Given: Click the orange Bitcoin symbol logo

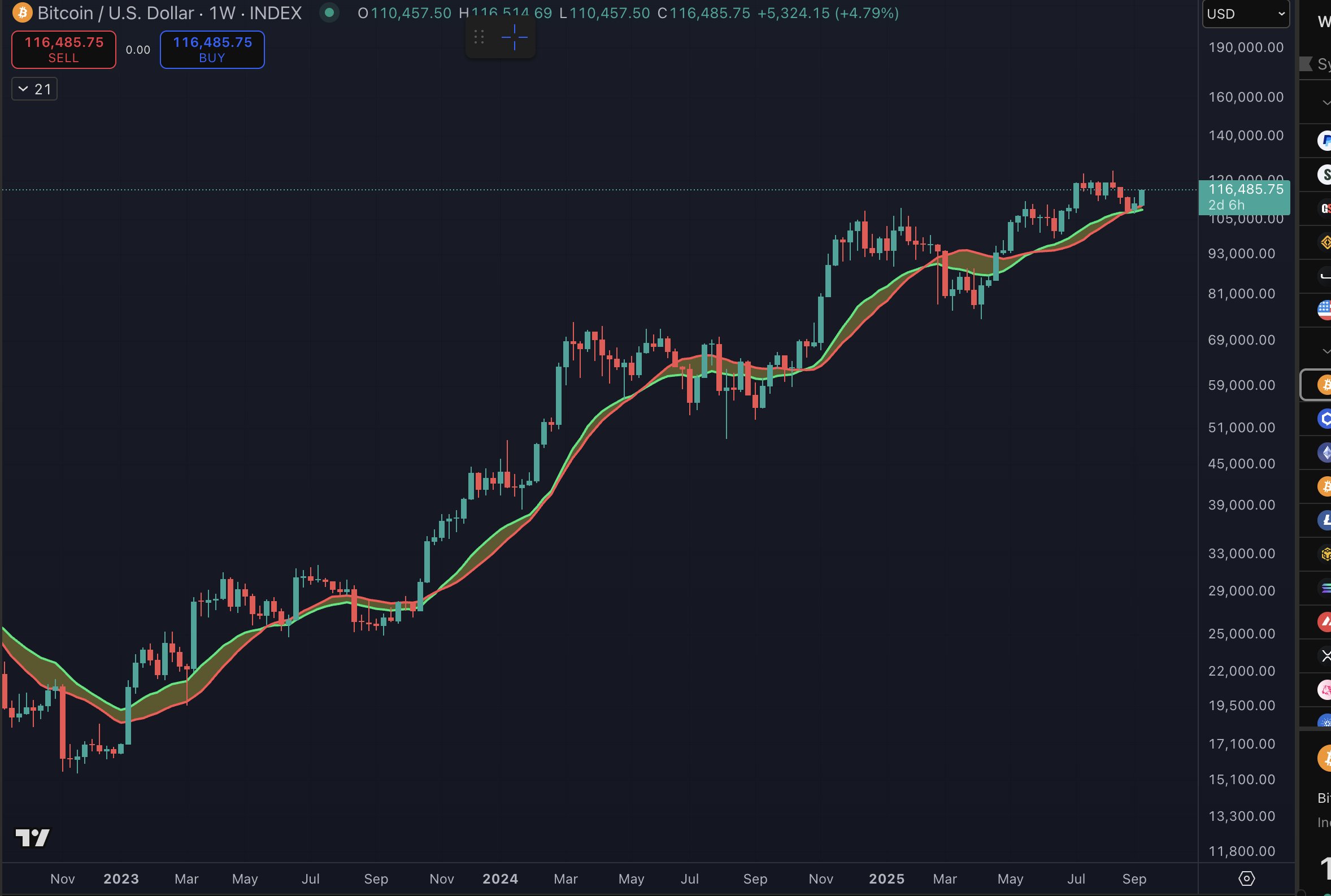Looking at the screenshot, I should (x=21, y=12).
